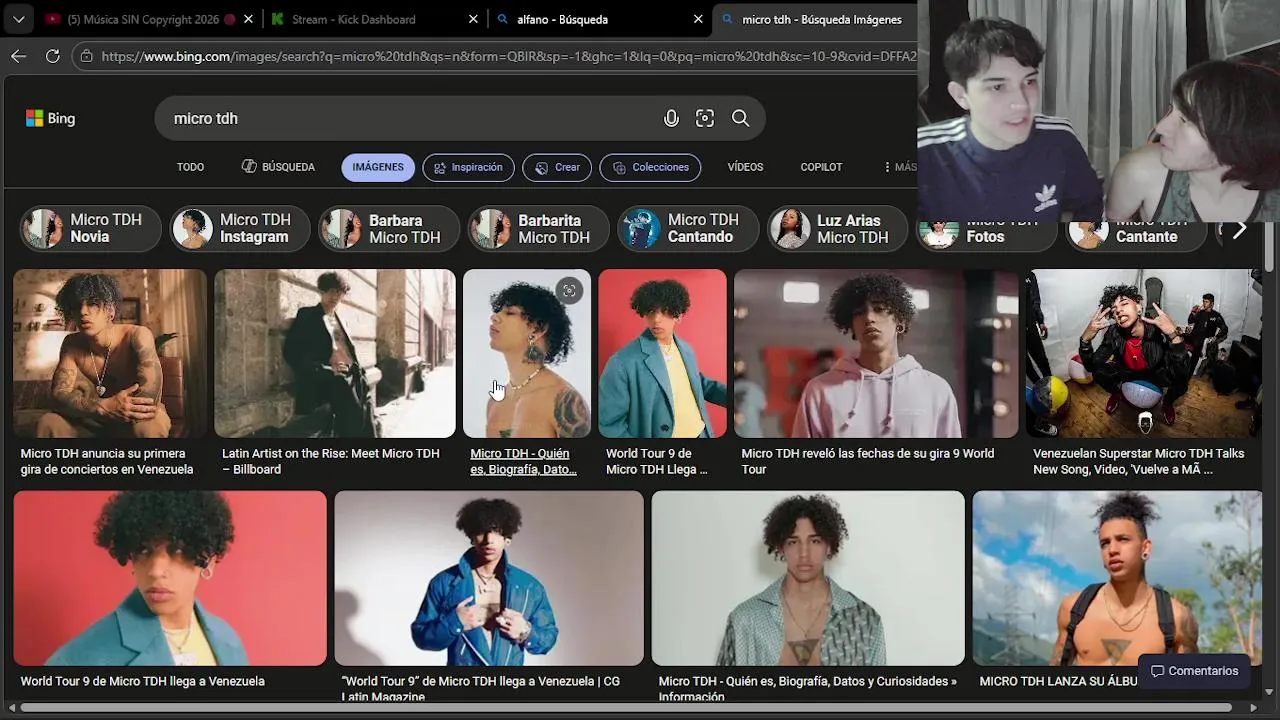Open blue jacket CG Latin Magazine thumbnail
1280x720 pixels.
(489, 578)
